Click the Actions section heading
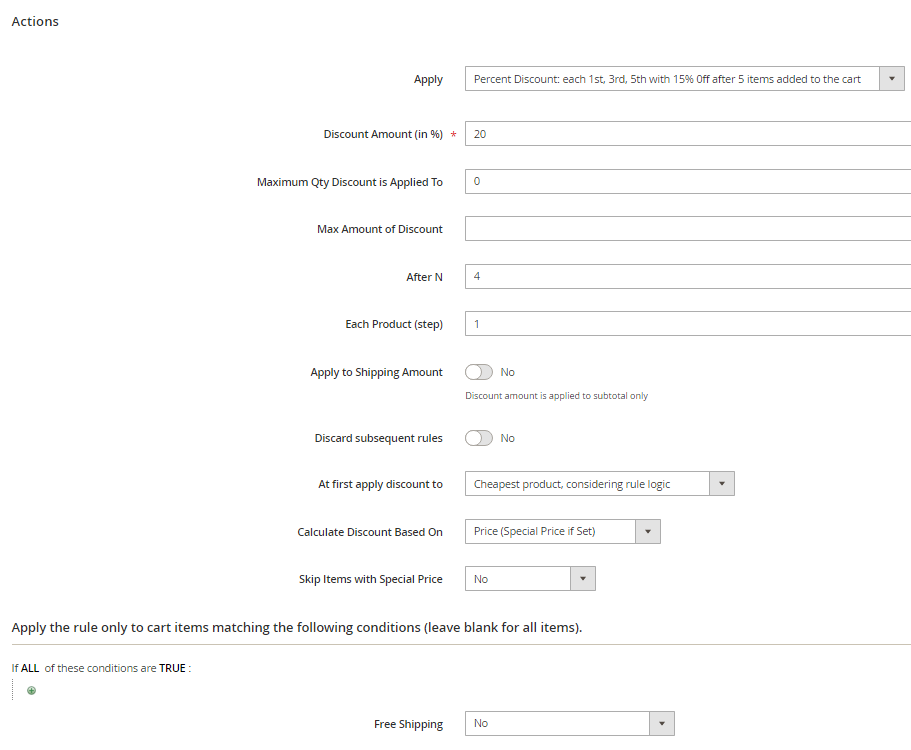 point(35,21)
